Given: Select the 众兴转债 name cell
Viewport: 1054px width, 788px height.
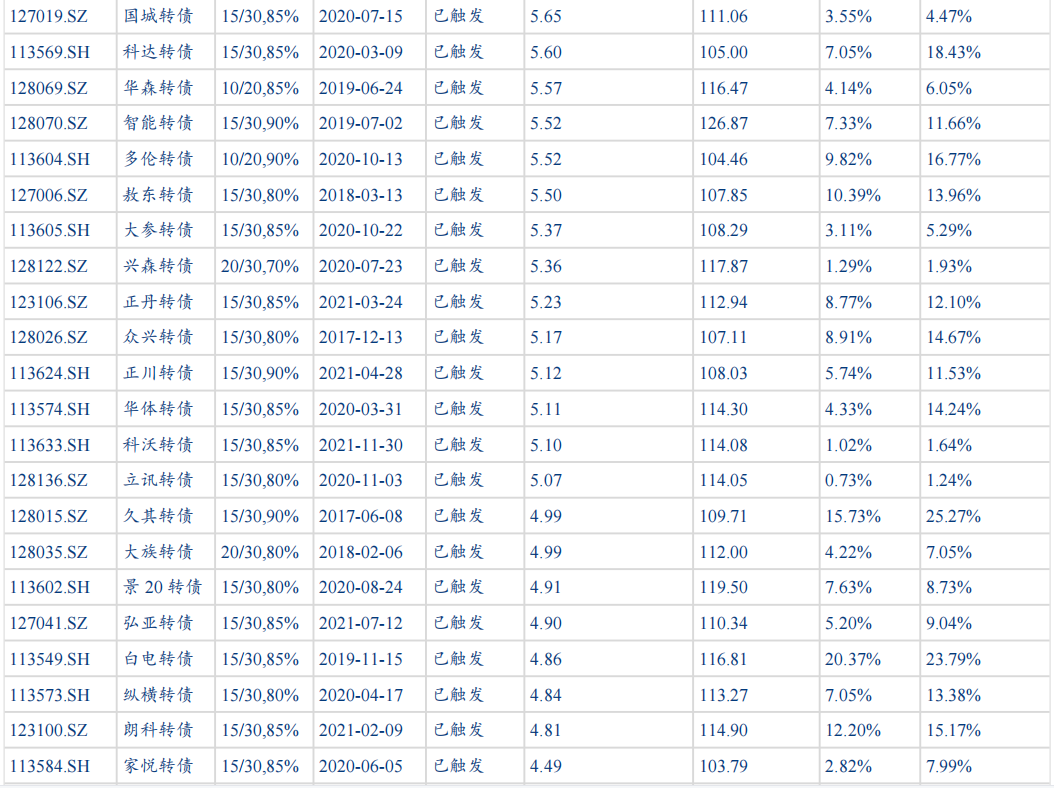Looking at the screenshot, I should (x=158, y=338).
